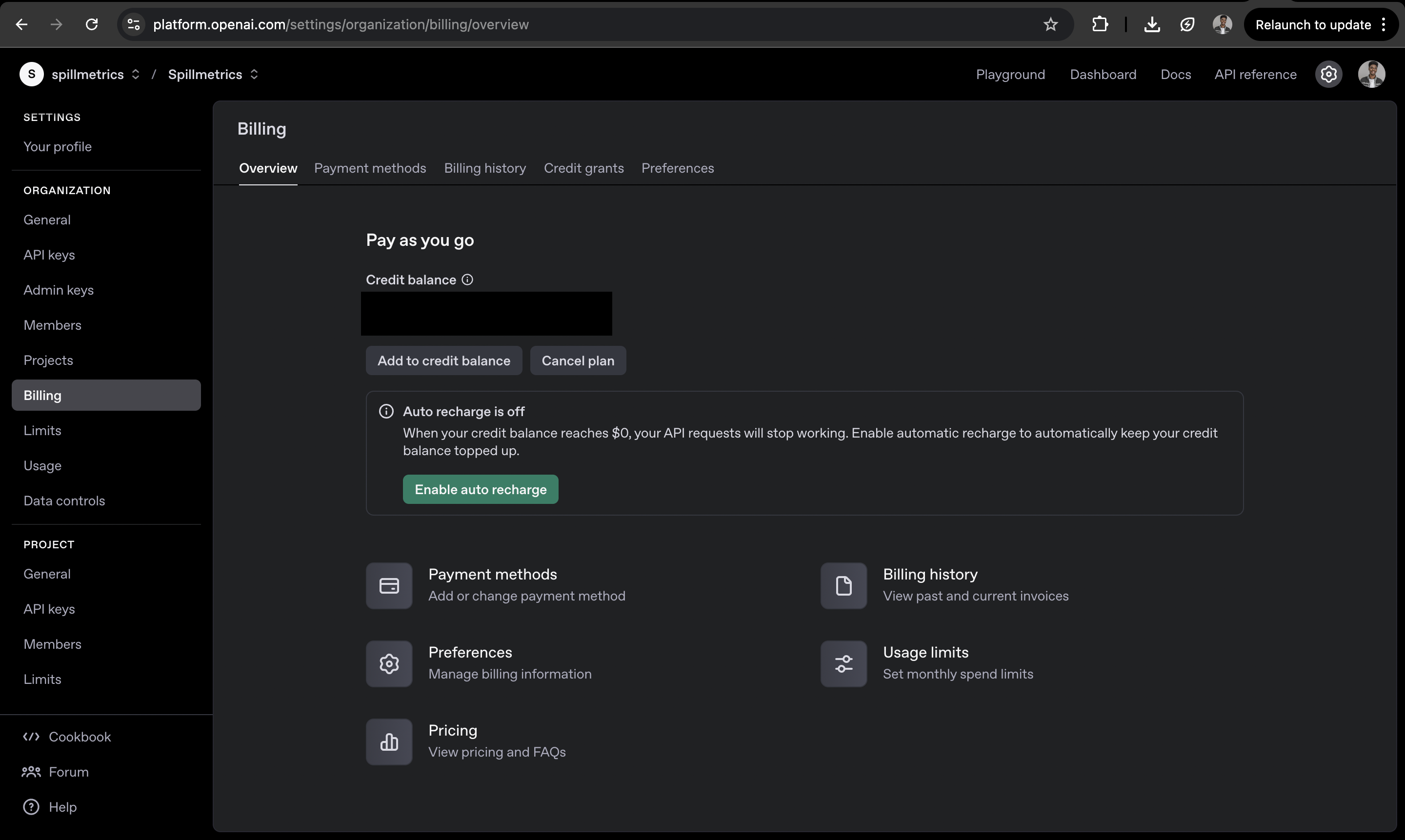
Task: Open the Cookbook link text
Action: click(x=80, y=737)
